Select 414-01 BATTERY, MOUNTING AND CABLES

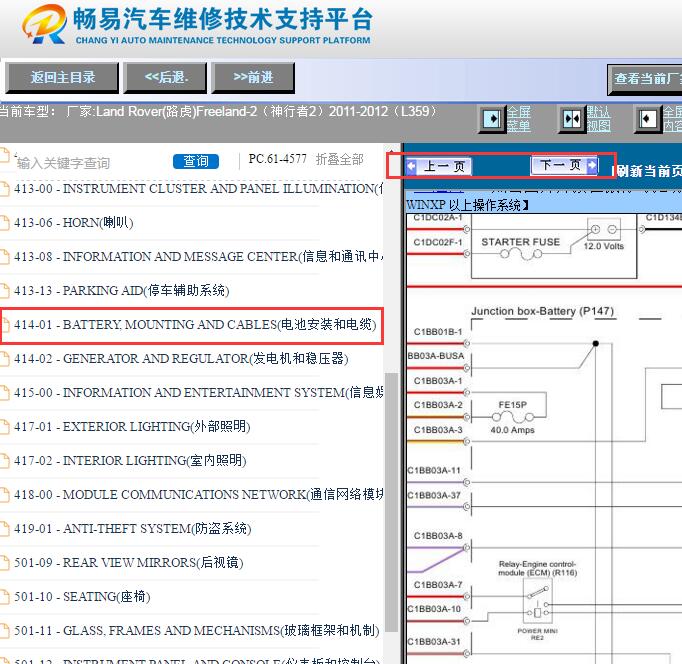pyautogui.click(x=195, y=325)
